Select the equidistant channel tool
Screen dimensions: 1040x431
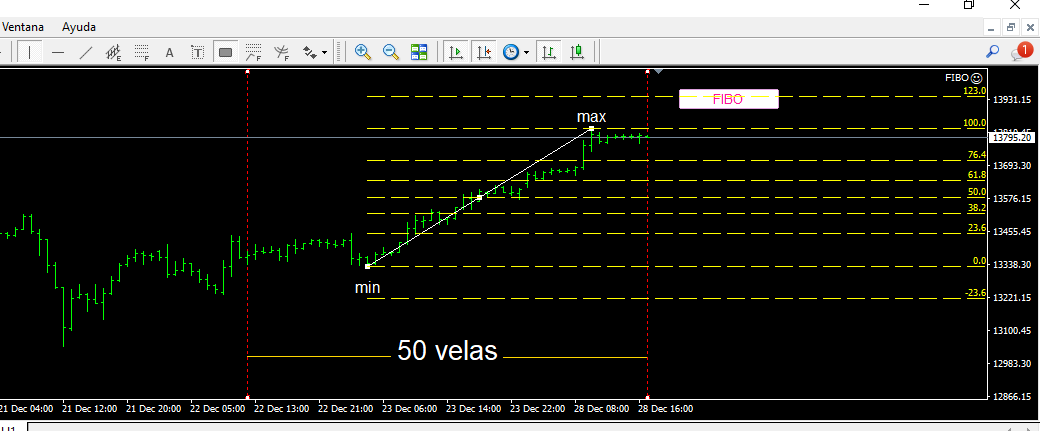pyautogui.click(x=113, y=52)
